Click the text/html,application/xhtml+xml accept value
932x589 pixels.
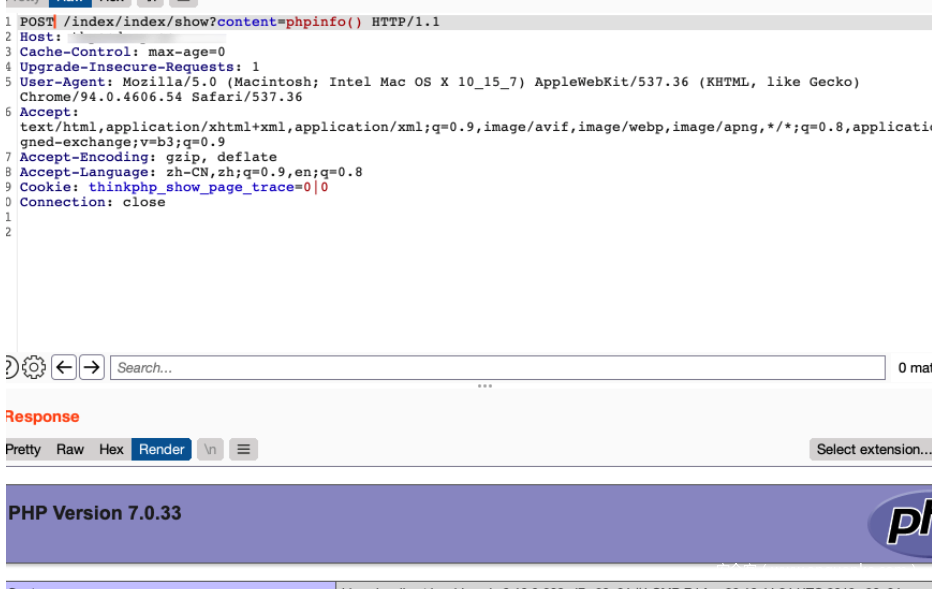[x=157, y=127]
